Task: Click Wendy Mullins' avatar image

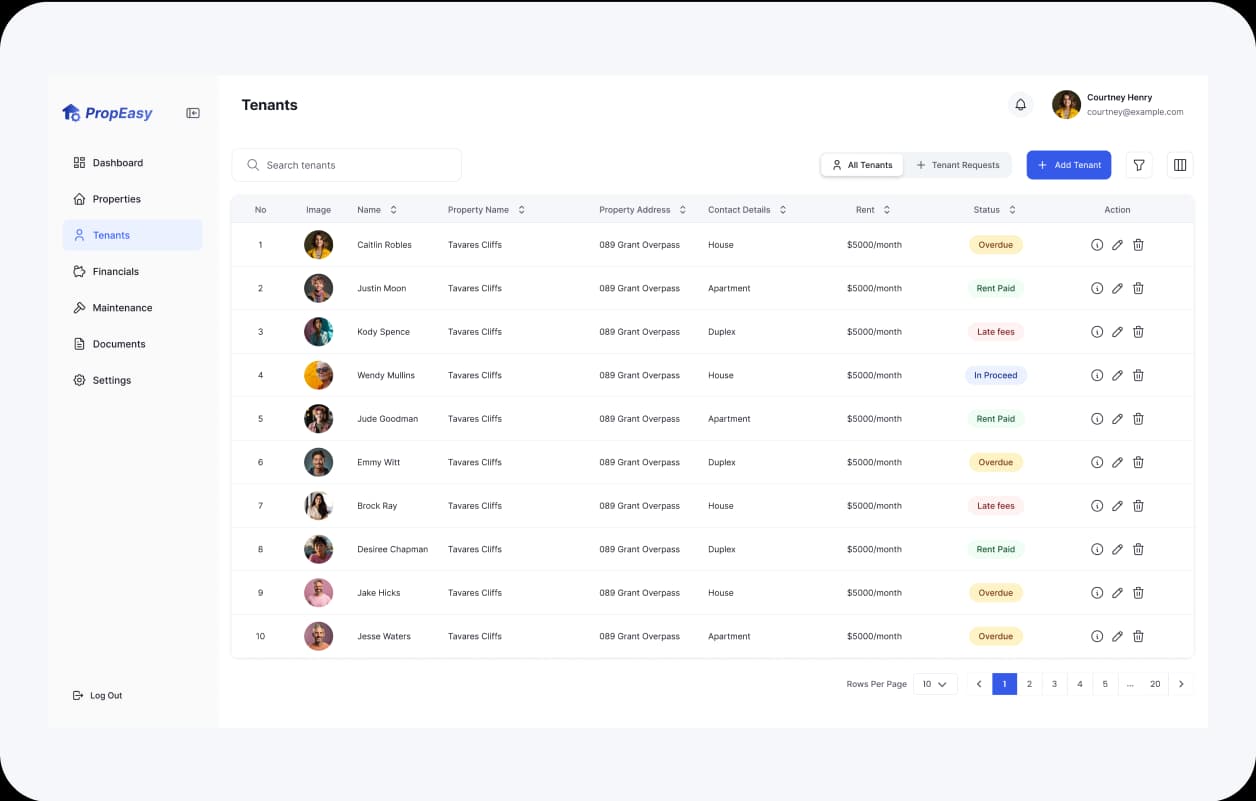Action: coord(318,375)
